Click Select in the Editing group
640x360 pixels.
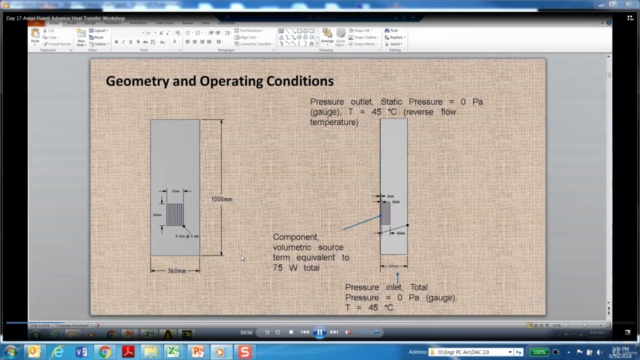pyautogui.click(x=393, y=44)
